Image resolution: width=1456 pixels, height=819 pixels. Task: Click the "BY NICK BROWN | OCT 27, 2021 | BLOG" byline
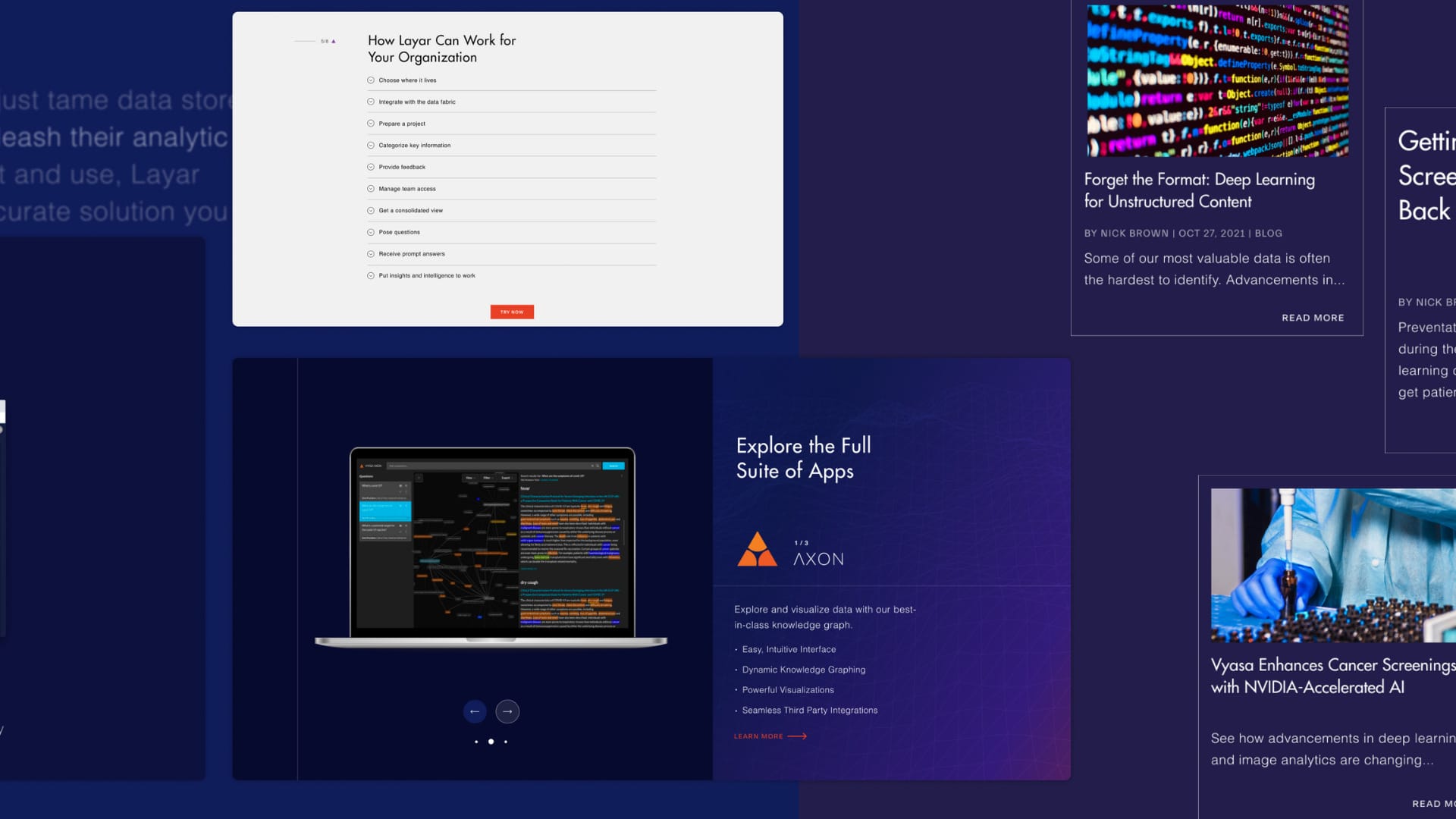click(x=1183, y=234)
